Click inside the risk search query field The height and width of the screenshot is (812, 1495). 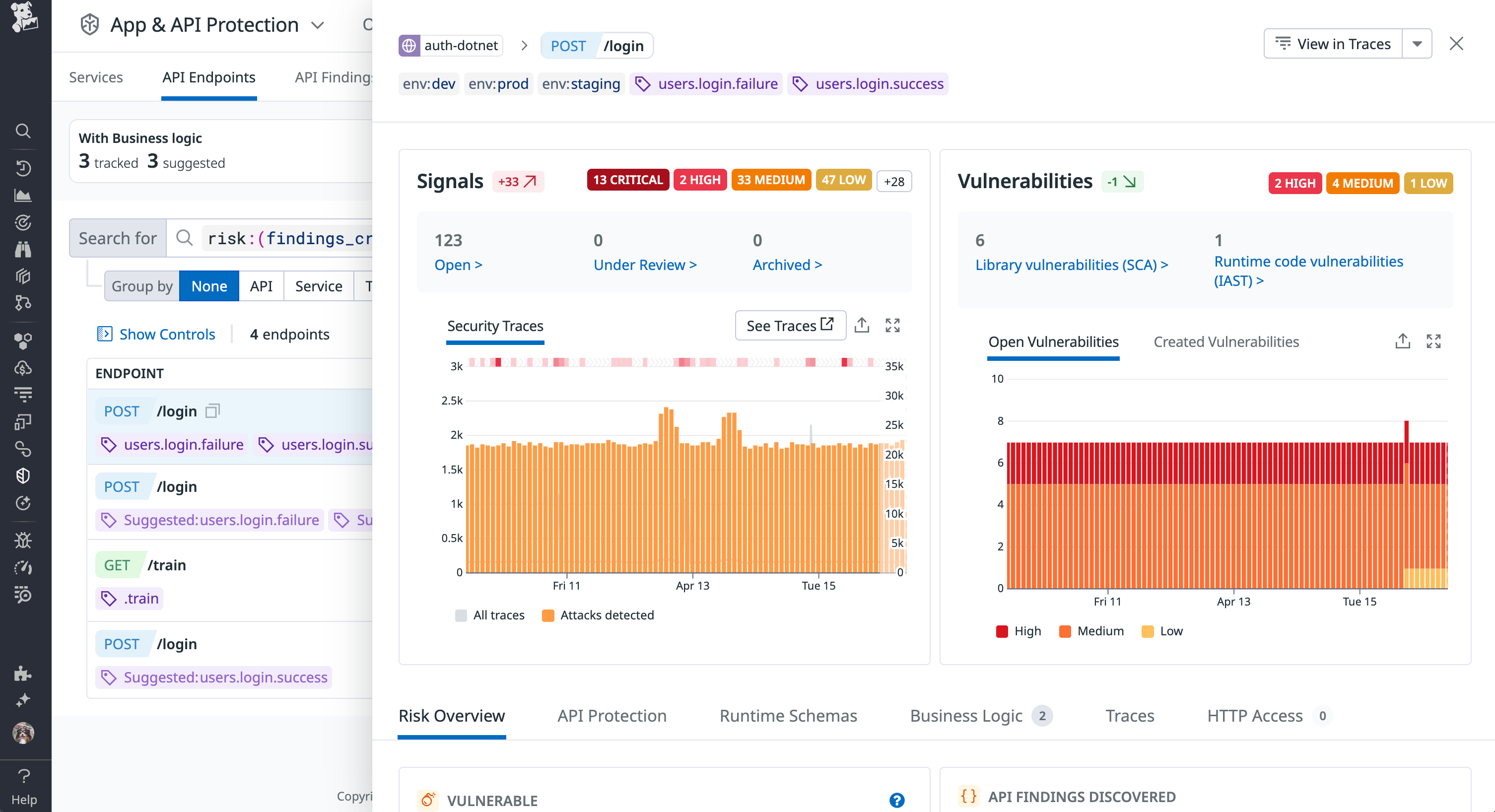point(290,238)
